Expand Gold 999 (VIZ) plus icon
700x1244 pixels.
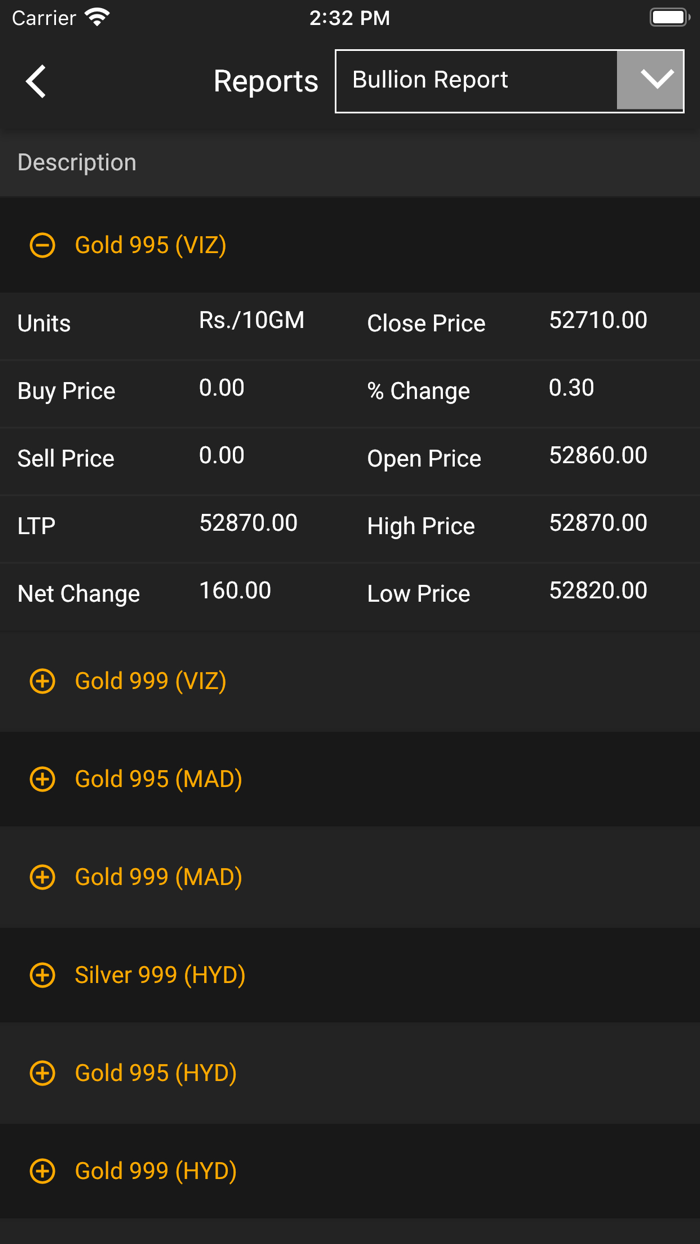point(42,681)
